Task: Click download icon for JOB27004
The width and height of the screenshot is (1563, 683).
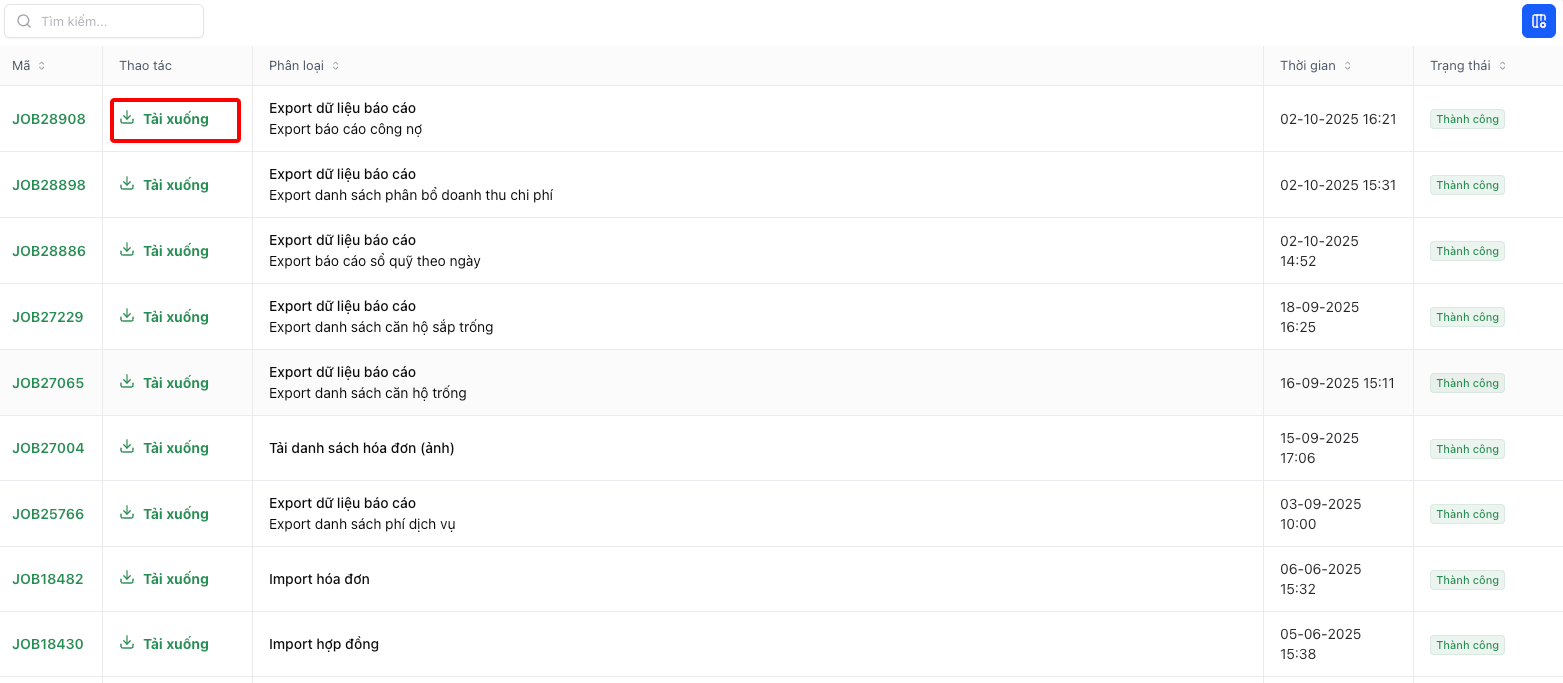Action: (x=127, y=447)
